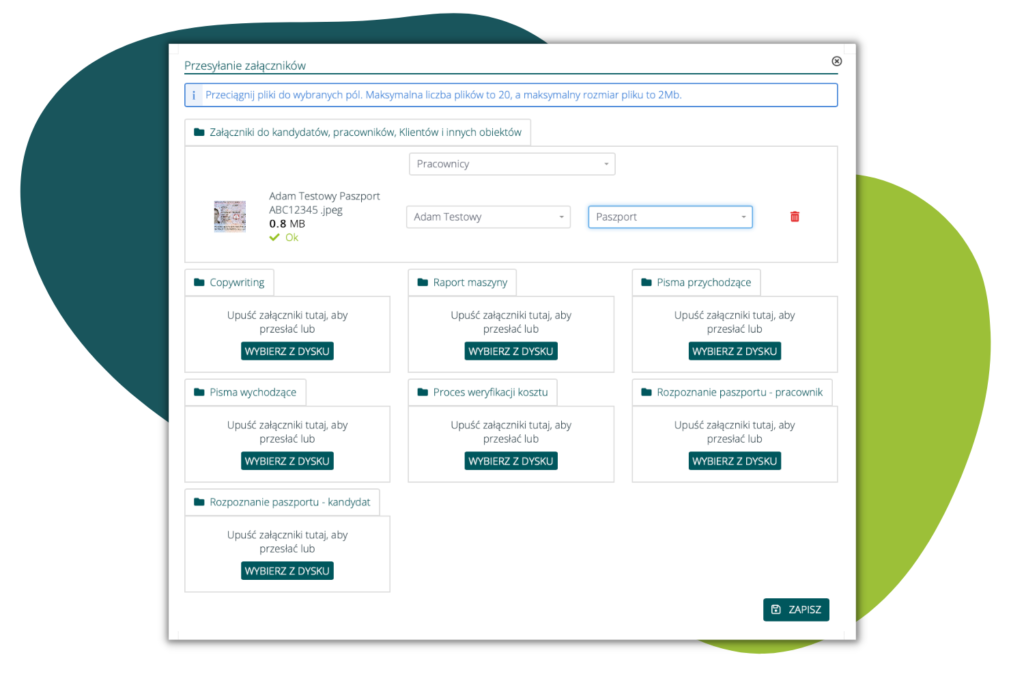Click the folder icon beside Pisma przychodzące
The image size is (1024, 683).
646,283
